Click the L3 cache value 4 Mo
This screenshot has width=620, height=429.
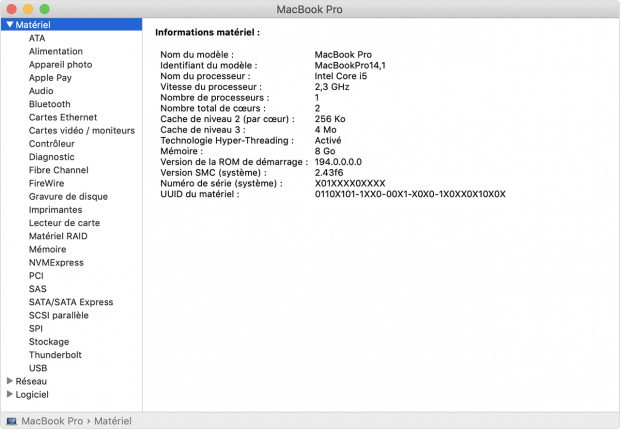[325, 130]
